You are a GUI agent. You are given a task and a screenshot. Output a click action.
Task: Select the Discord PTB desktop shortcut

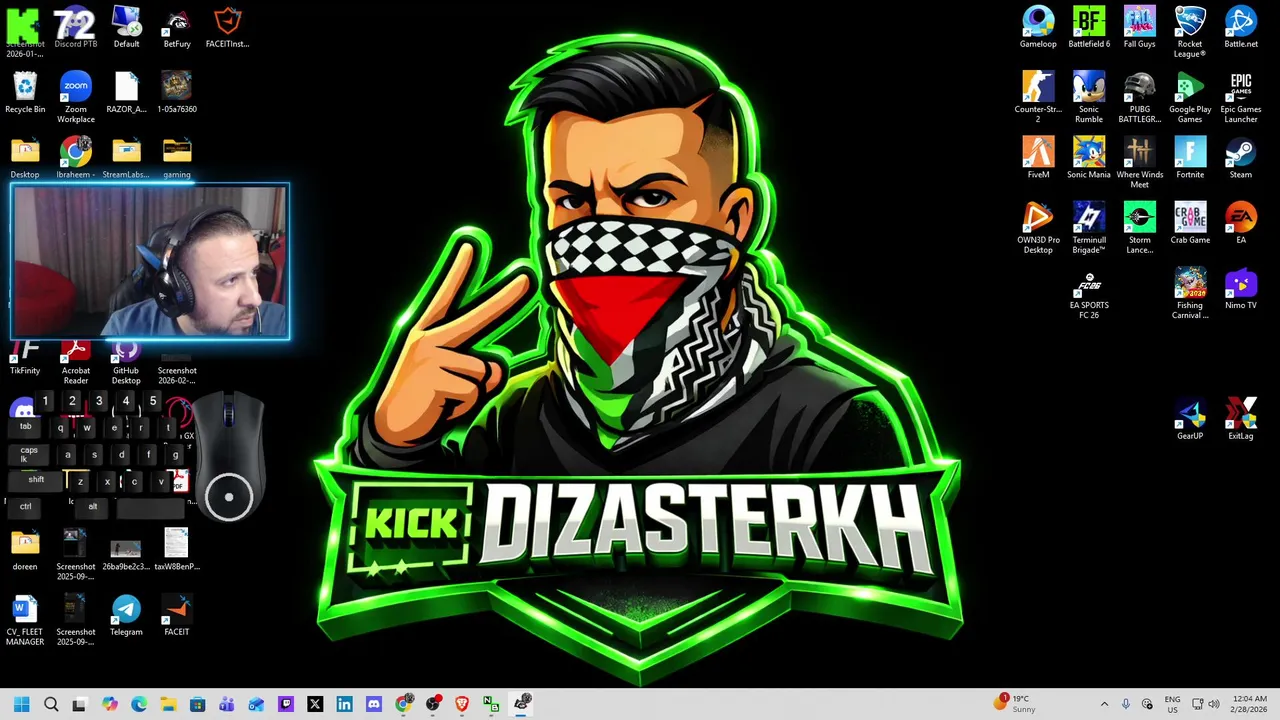(x=75, y=28)
